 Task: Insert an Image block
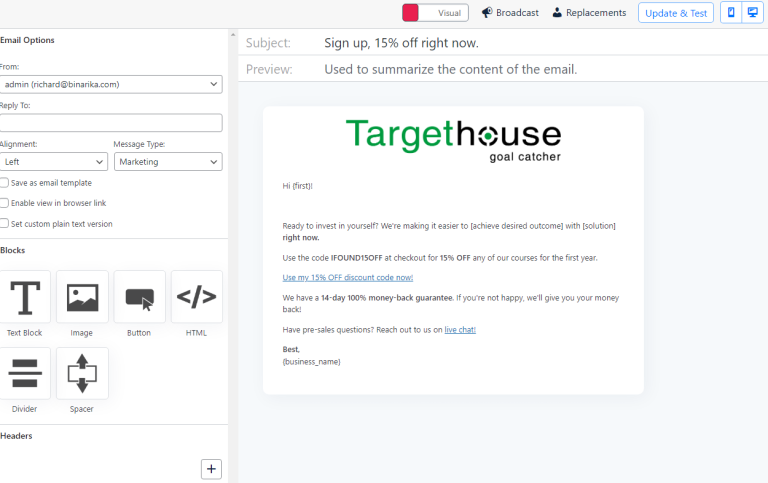82,297
